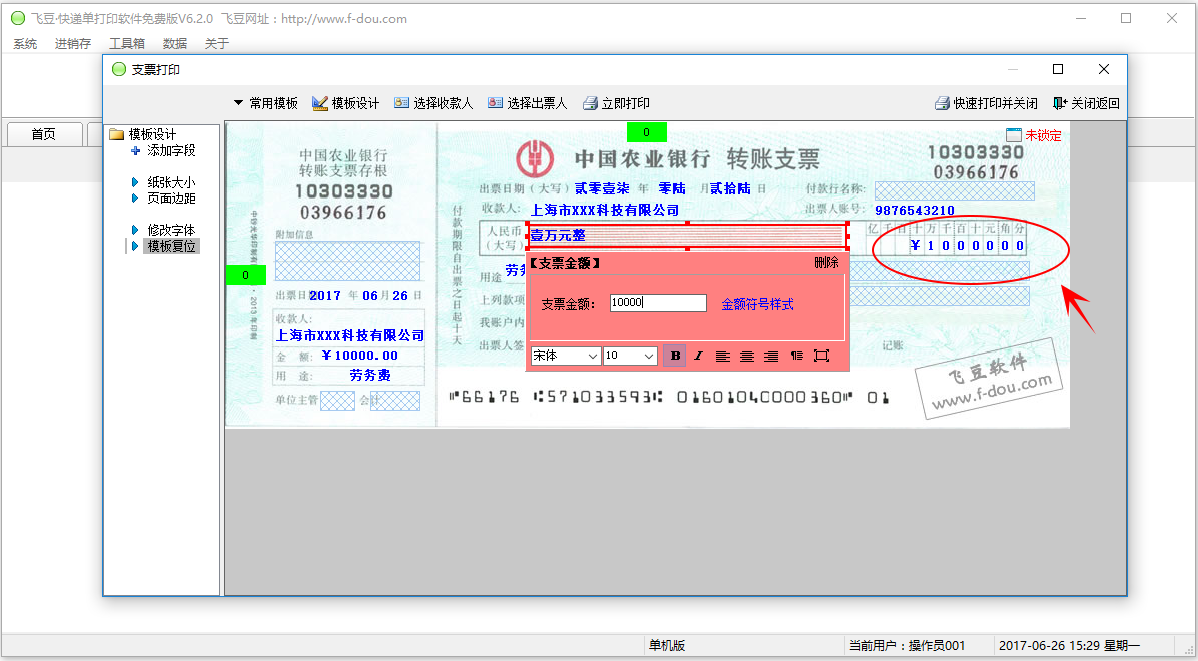1198x661 pixels.
Task: Open the 数据 menu
Action: point(175,44)
